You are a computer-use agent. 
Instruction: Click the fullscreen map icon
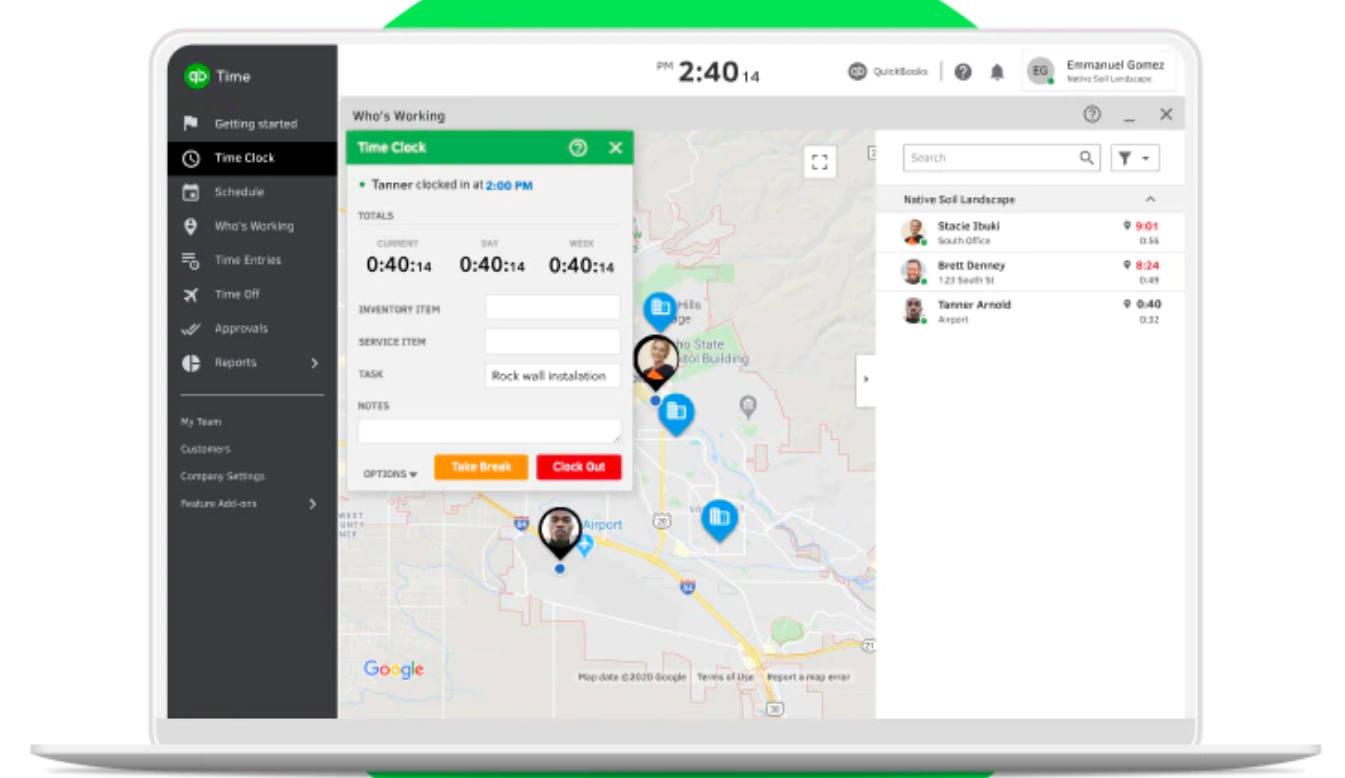coord(820,162)
